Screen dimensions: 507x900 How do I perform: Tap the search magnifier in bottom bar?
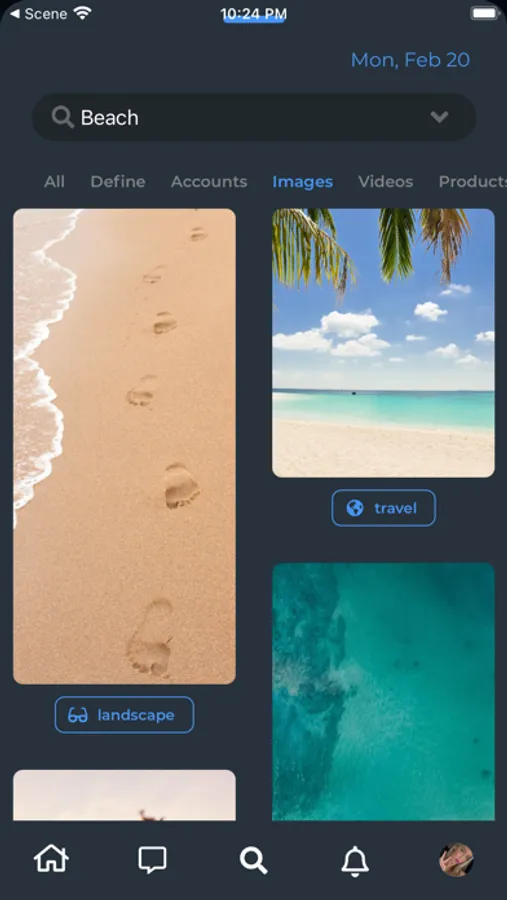253,860
